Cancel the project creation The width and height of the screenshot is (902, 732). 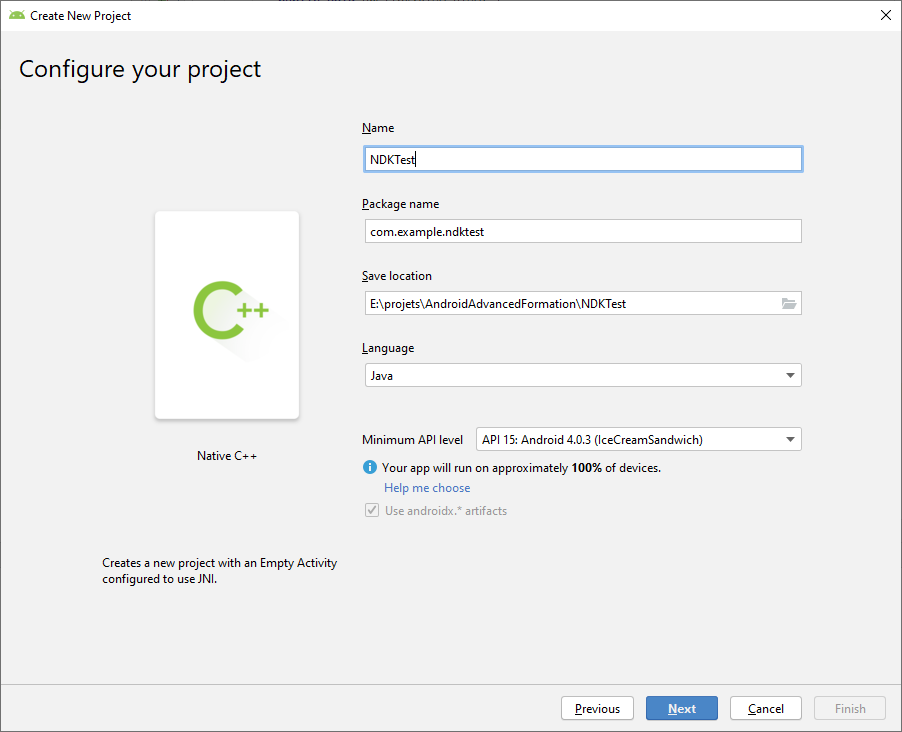point(765,708)
